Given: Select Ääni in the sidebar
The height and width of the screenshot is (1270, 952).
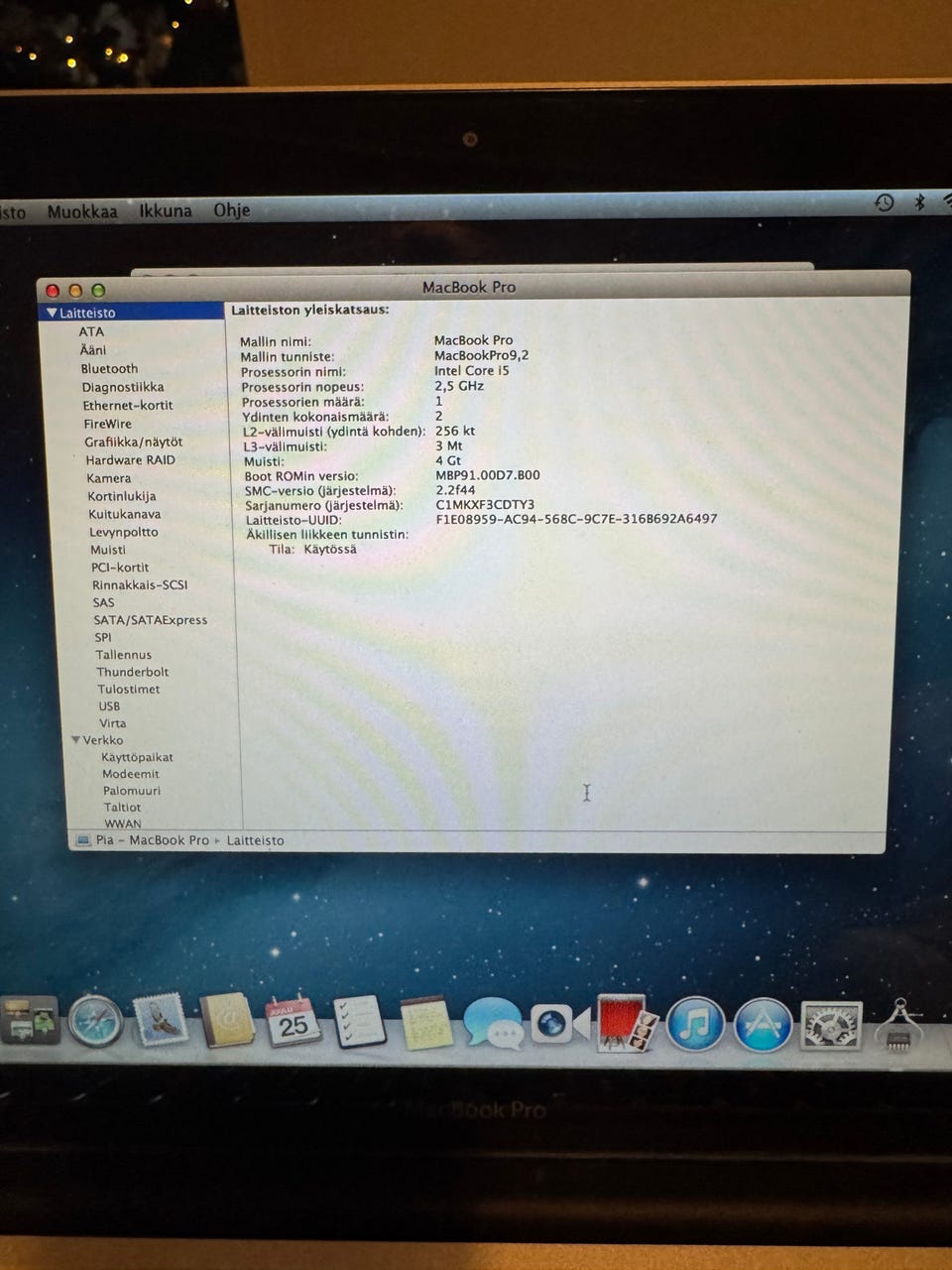Looking at the screenshot, I should pos(93,350).
